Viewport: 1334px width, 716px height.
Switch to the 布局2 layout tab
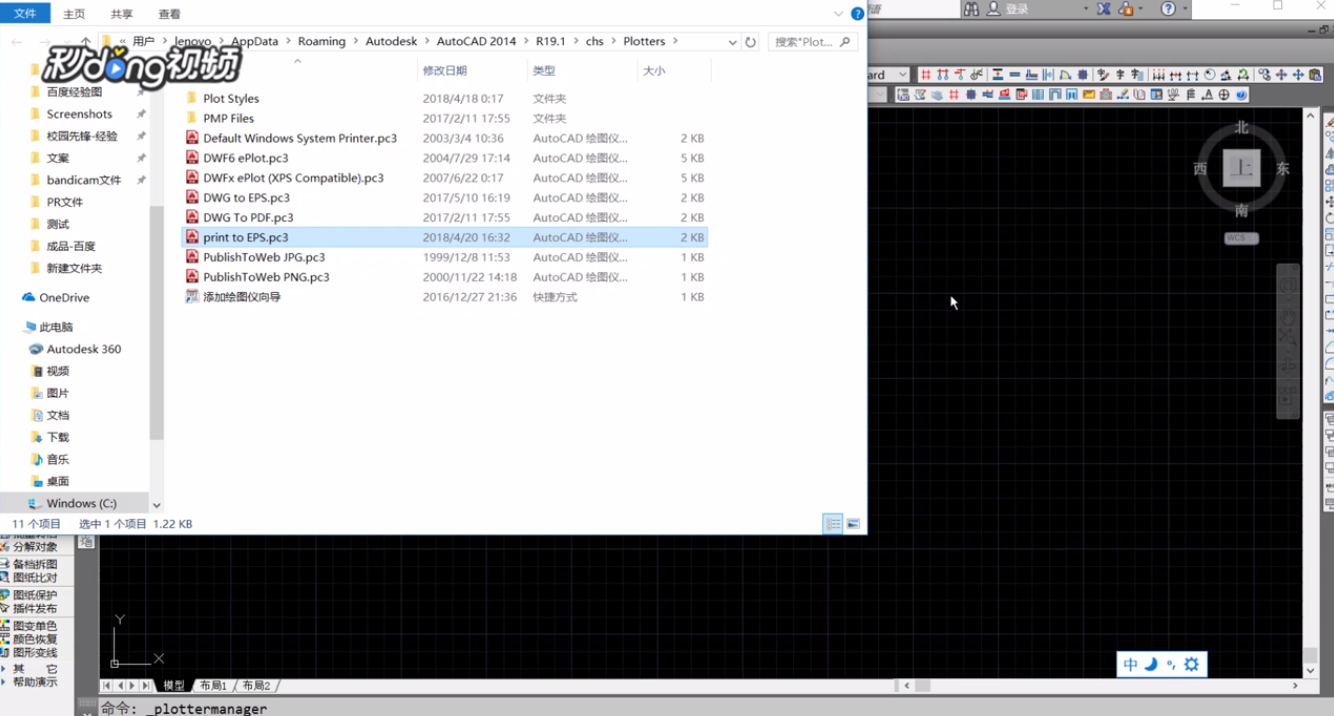[x=256, y=686]
